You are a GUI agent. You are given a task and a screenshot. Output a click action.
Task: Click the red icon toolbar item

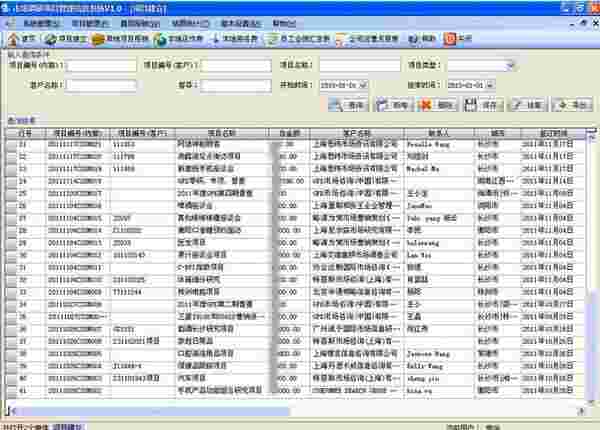[x=458, y=39]
